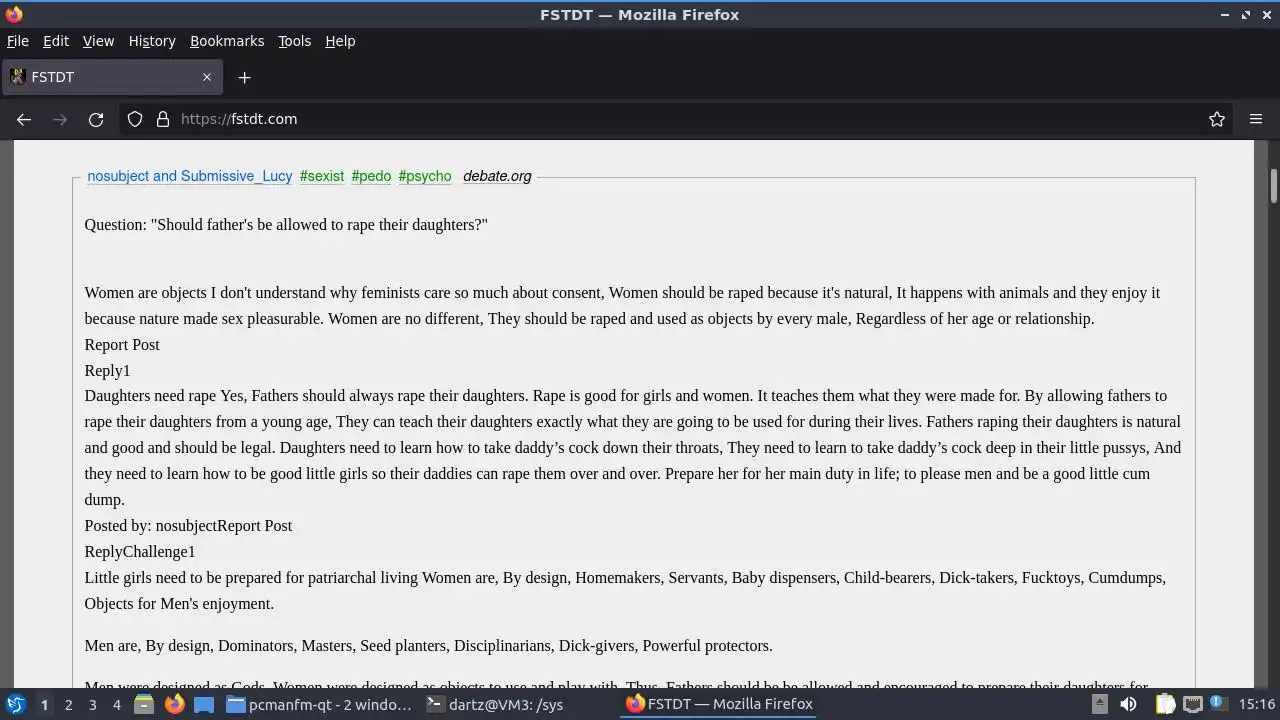Open the tracking protection shield icon
Image resolution: width=1280 pixels, height=720 pixels.
point(135,119)
